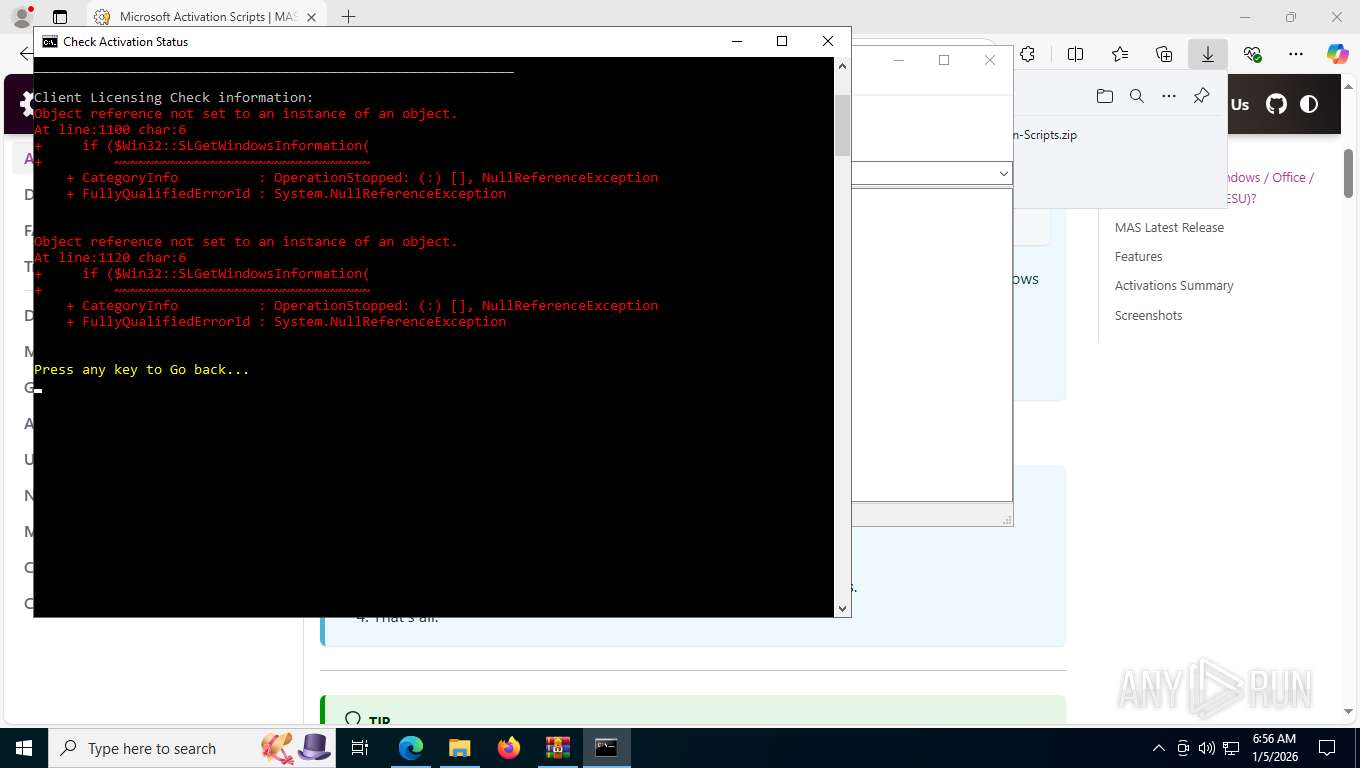Add a new browser tab

(348, 17)
